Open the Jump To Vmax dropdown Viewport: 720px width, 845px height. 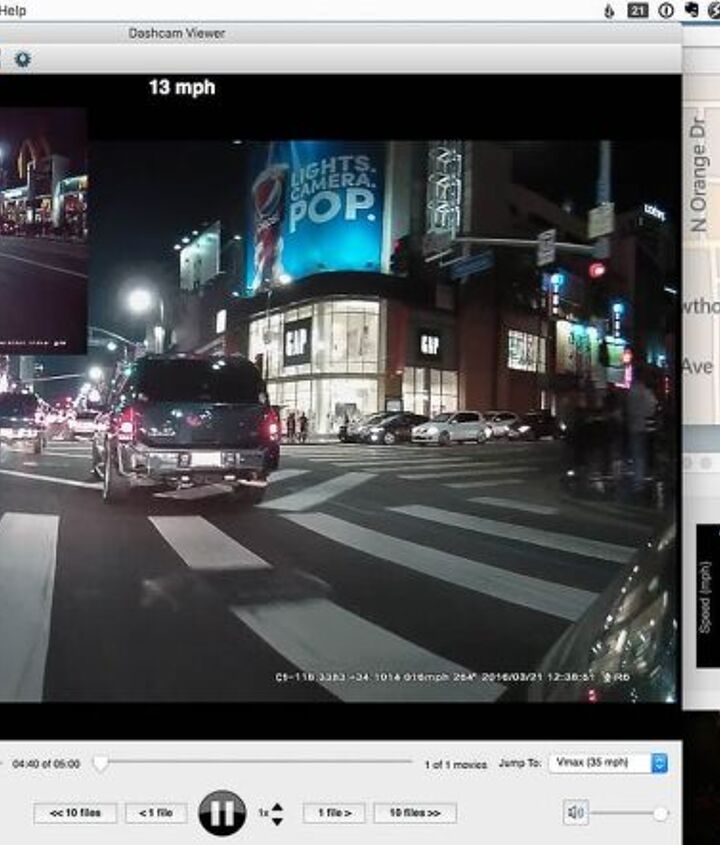pyautogui.click(x=608, y=763)
